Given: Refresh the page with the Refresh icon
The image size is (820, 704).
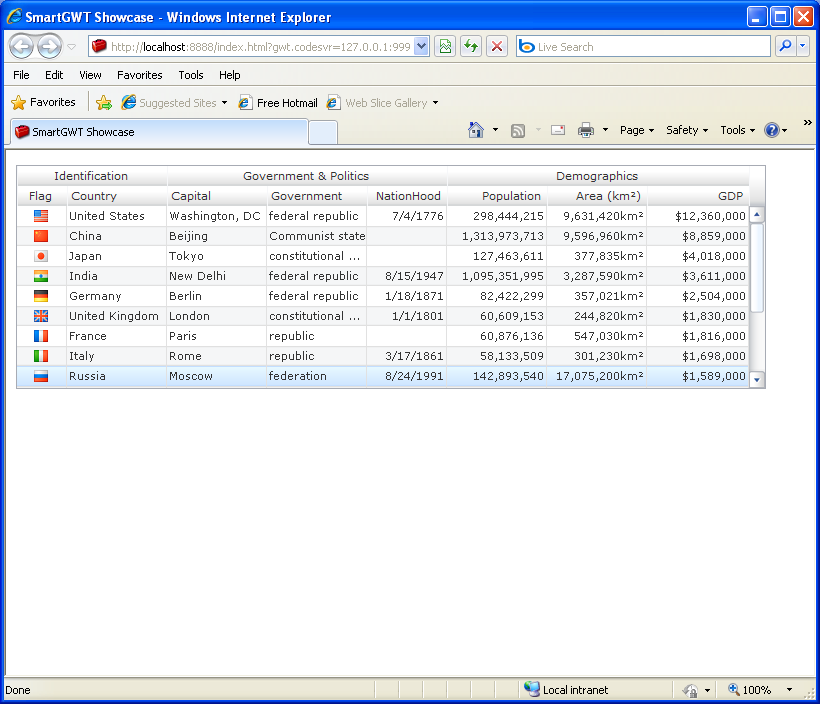Looking at the screenshot, I should tap(471, 47).
